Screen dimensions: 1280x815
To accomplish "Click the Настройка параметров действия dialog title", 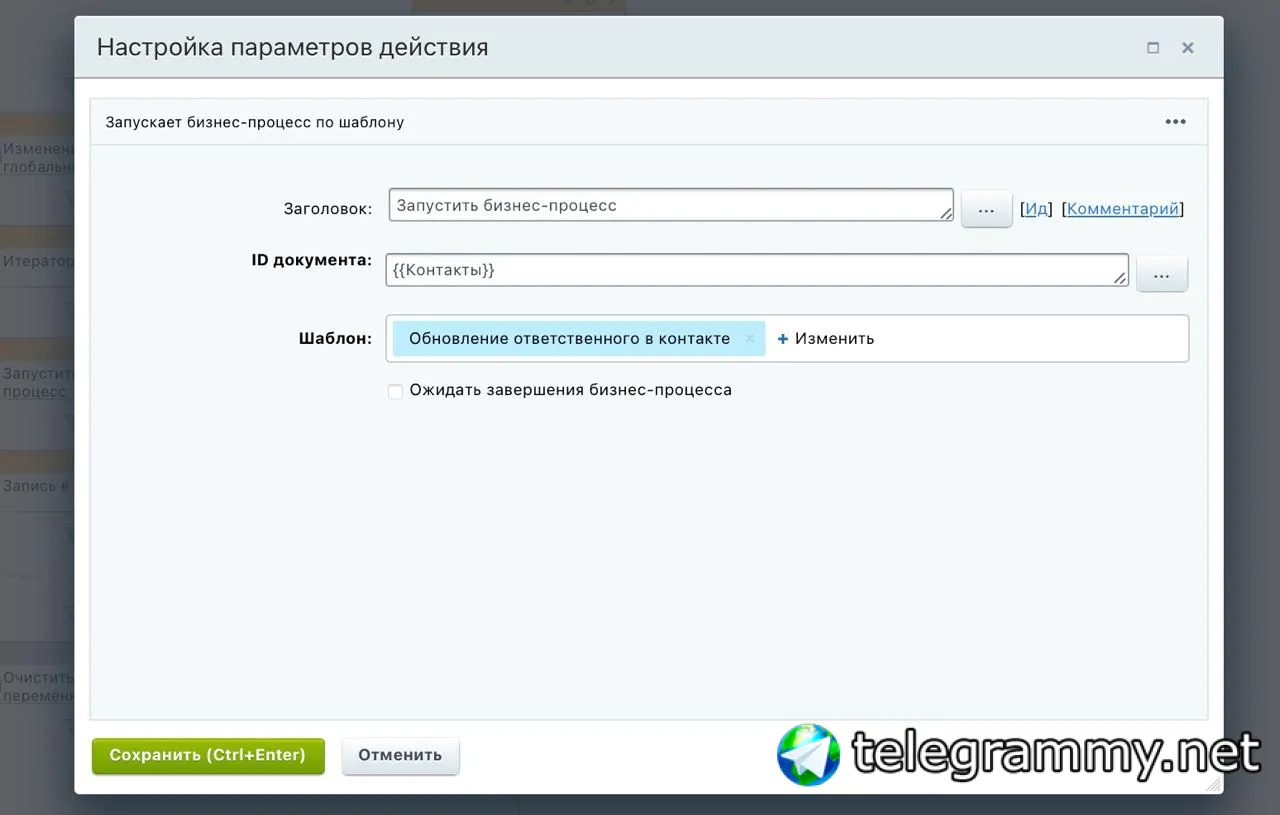I will pyautogui.click(x=292, y=47).
